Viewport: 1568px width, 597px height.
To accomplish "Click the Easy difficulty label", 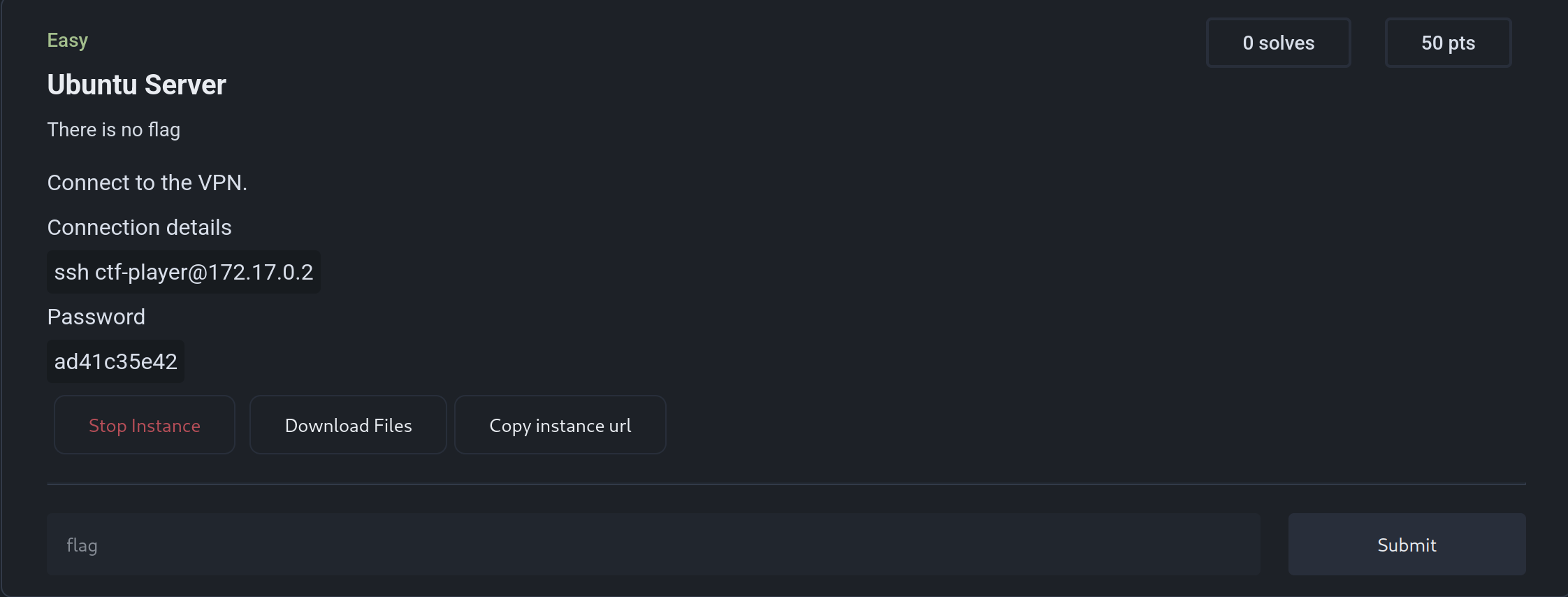I will [67, 41].
